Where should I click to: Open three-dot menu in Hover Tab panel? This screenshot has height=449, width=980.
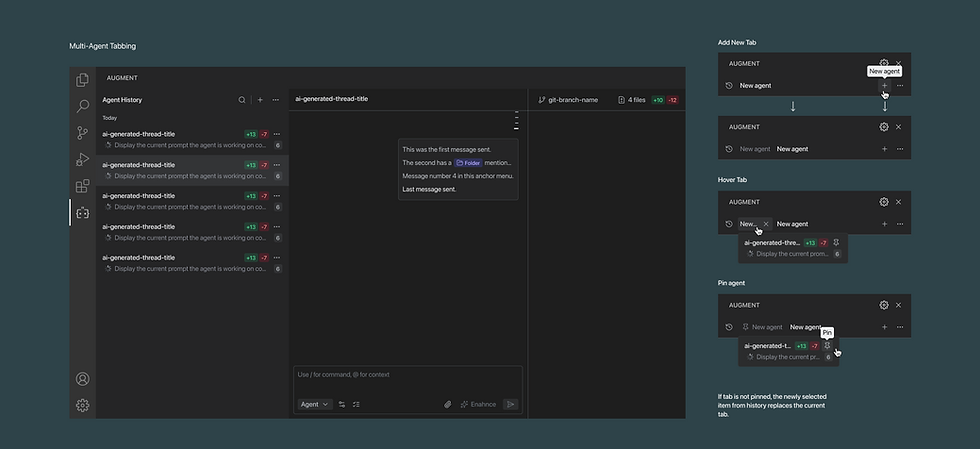tap(900, 224)
